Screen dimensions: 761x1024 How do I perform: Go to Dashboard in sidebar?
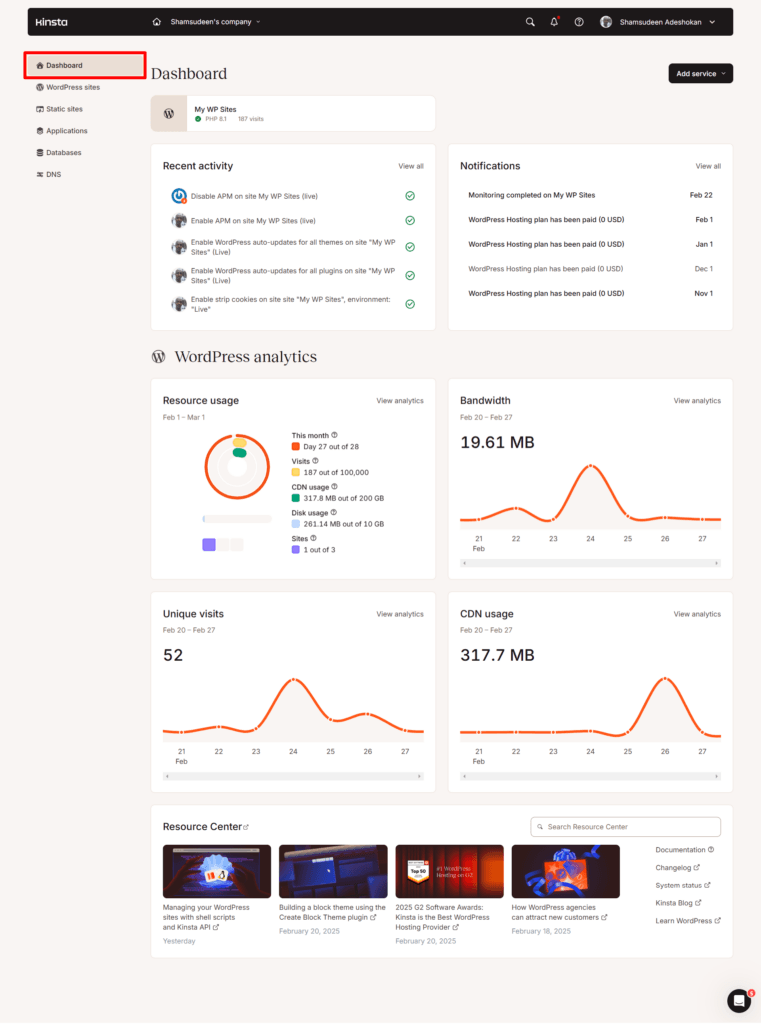[x=85, y=65]
